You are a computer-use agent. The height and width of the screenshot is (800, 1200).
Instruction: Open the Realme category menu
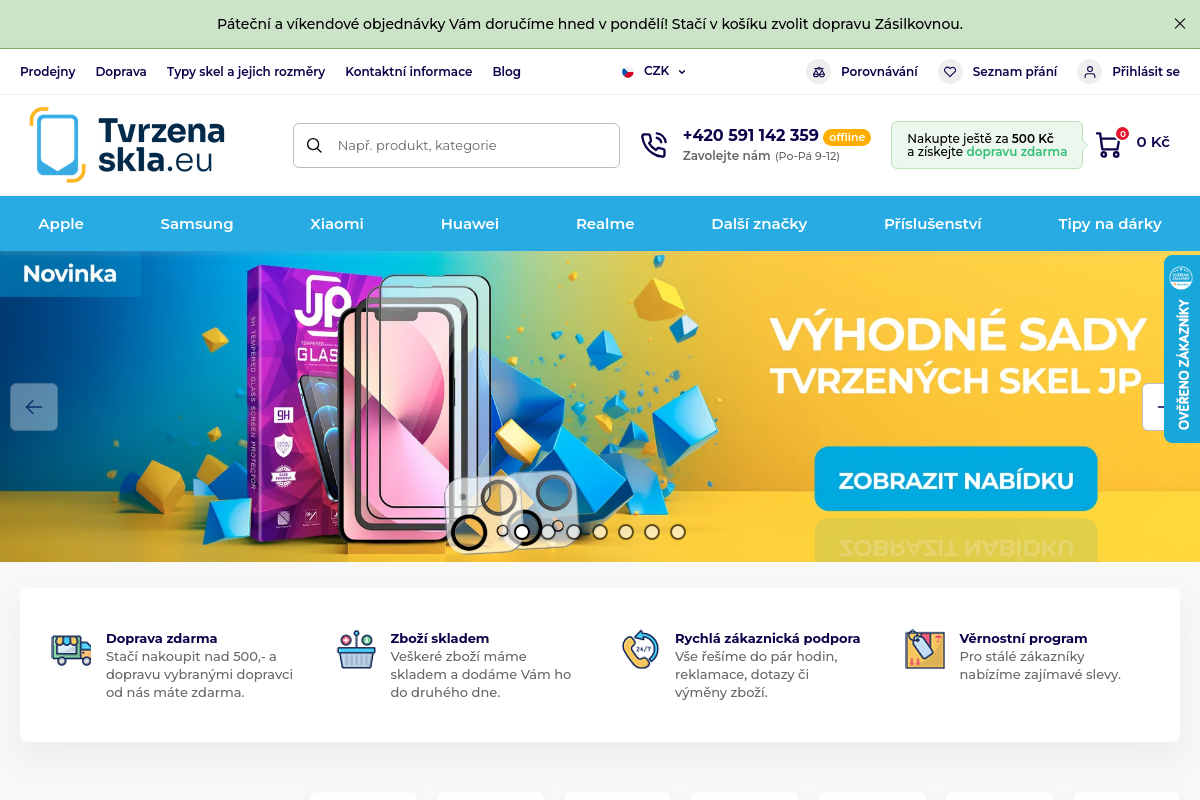[605, 224]
